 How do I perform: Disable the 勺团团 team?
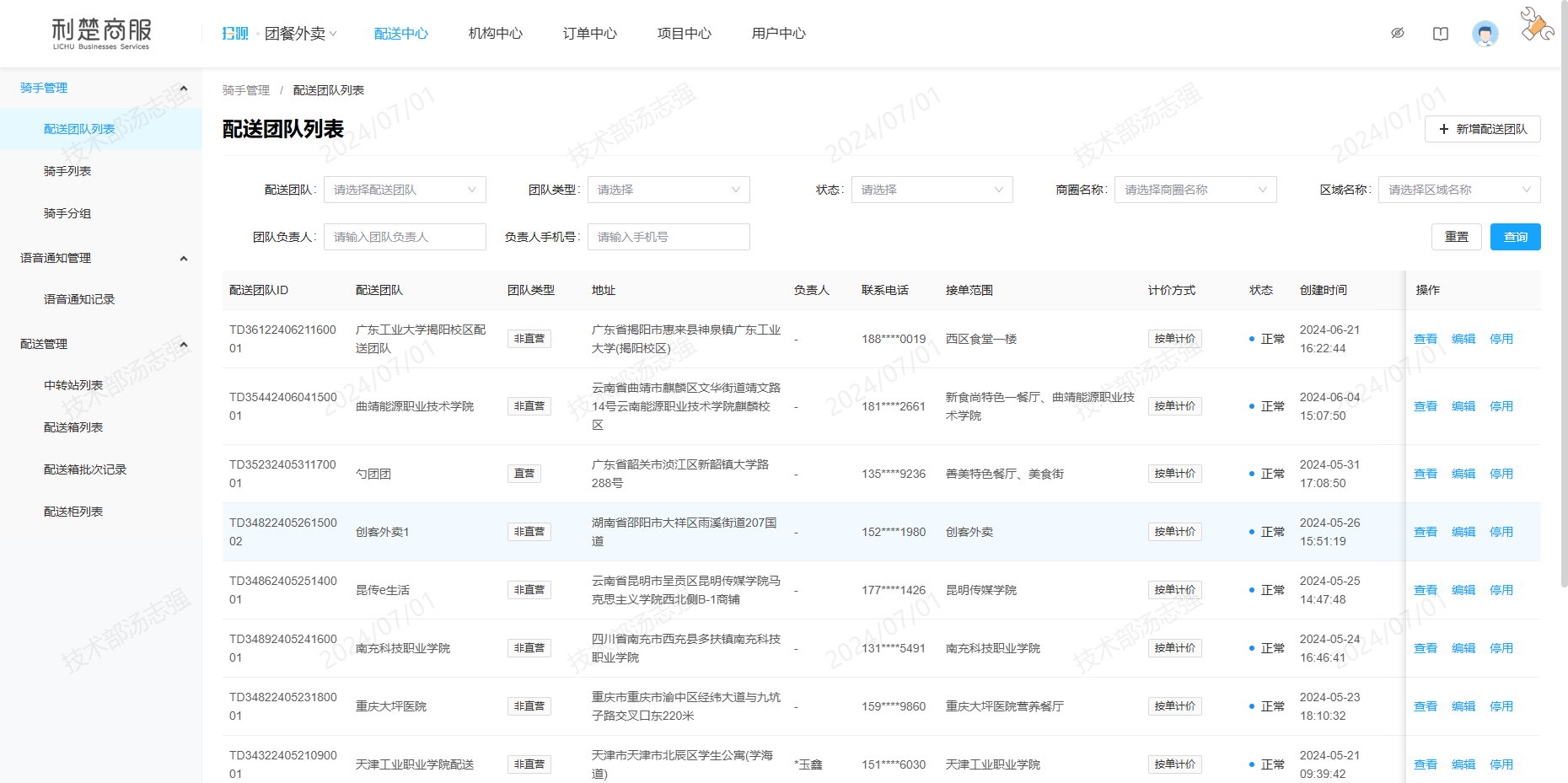pos(1501,474)
